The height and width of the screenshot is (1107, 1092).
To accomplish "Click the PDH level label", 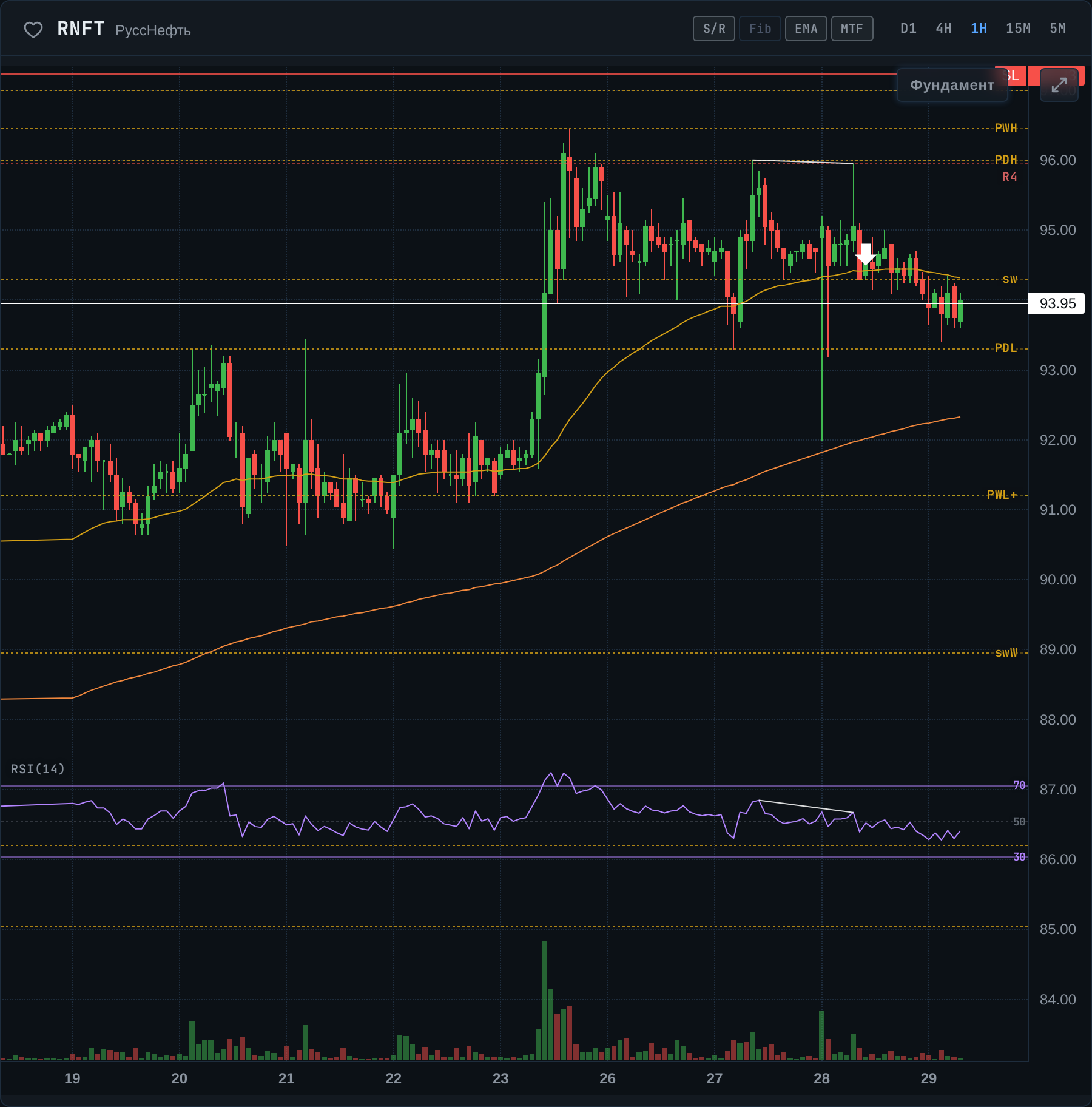I will point(1006,160).
